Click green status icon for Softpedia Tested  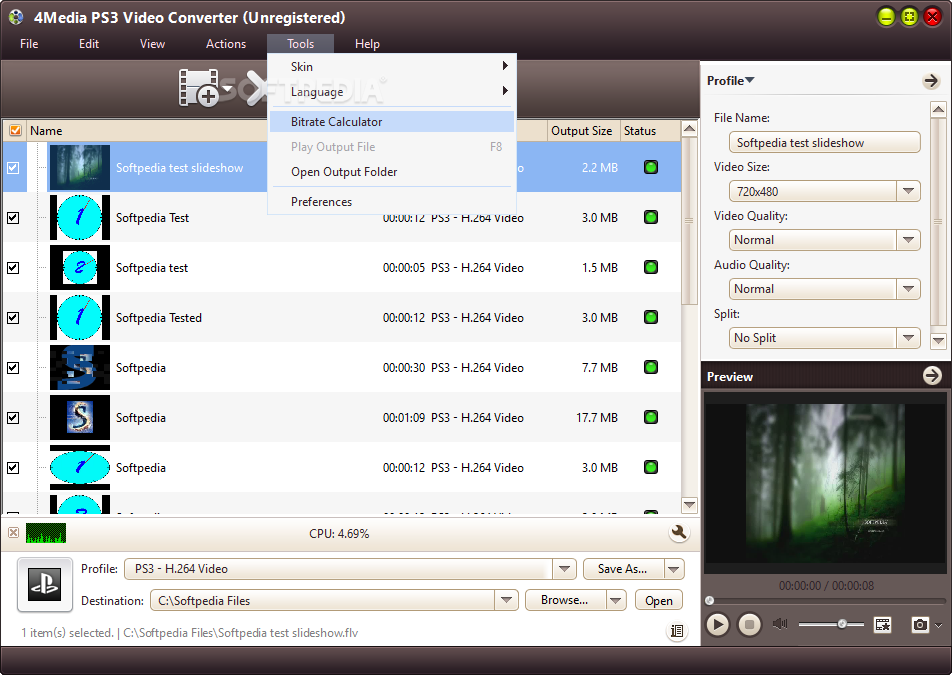pos(651,317)
